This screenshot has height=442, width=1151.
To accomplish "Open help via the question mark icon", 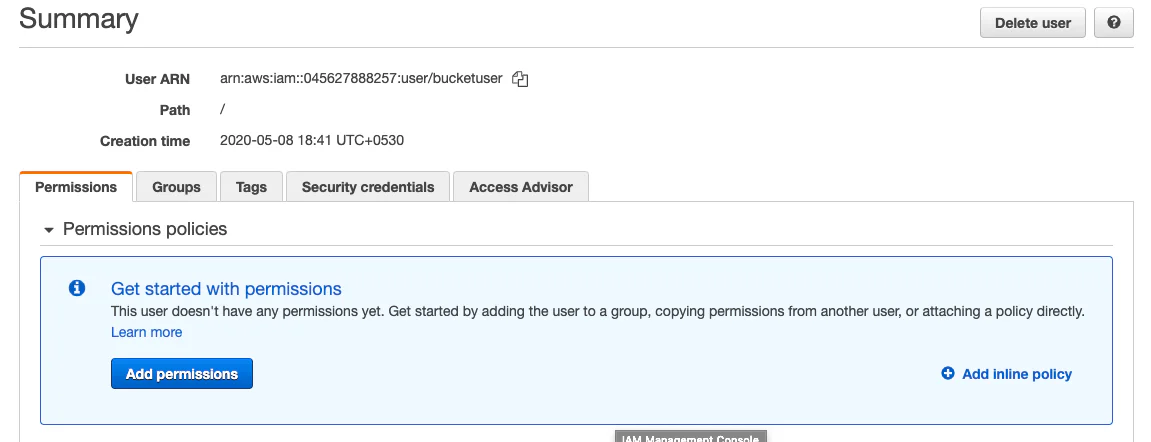I will [1114, 23].
